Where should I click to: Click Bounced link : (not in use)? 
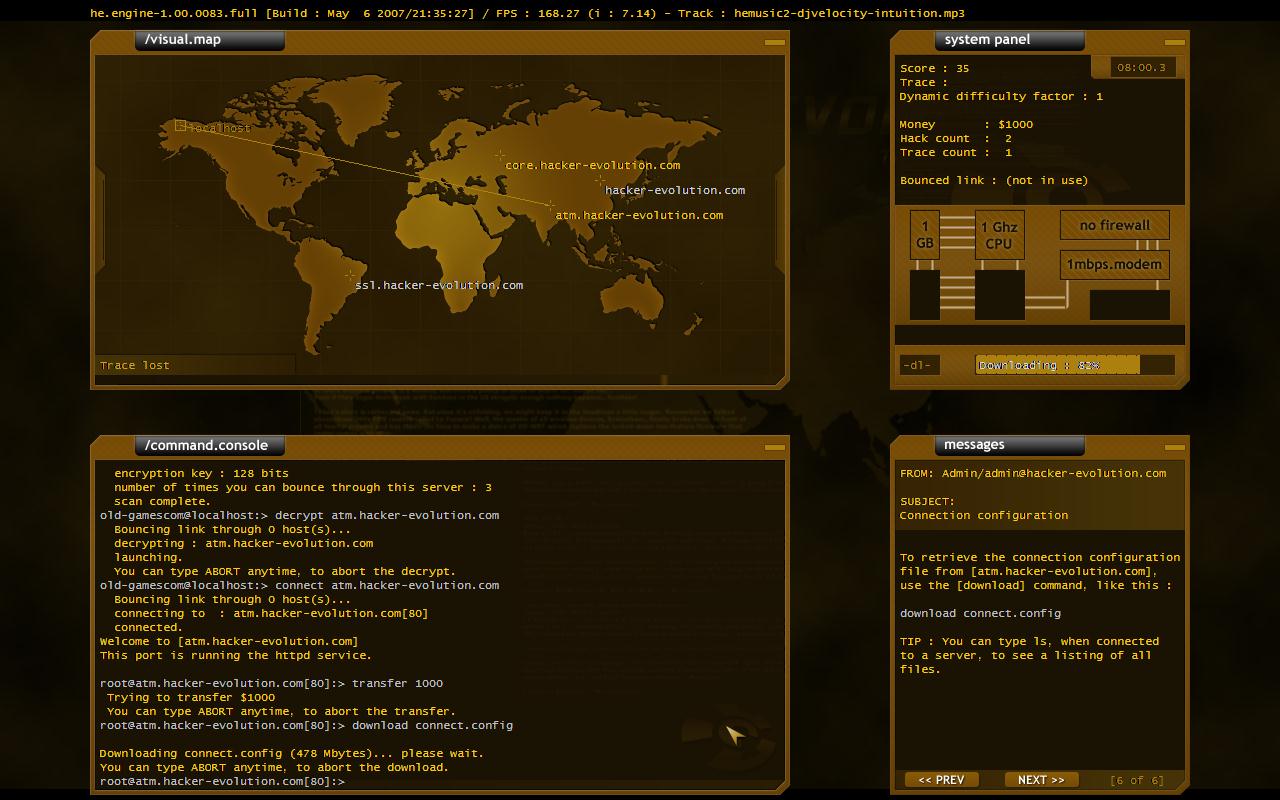point(994,180)
